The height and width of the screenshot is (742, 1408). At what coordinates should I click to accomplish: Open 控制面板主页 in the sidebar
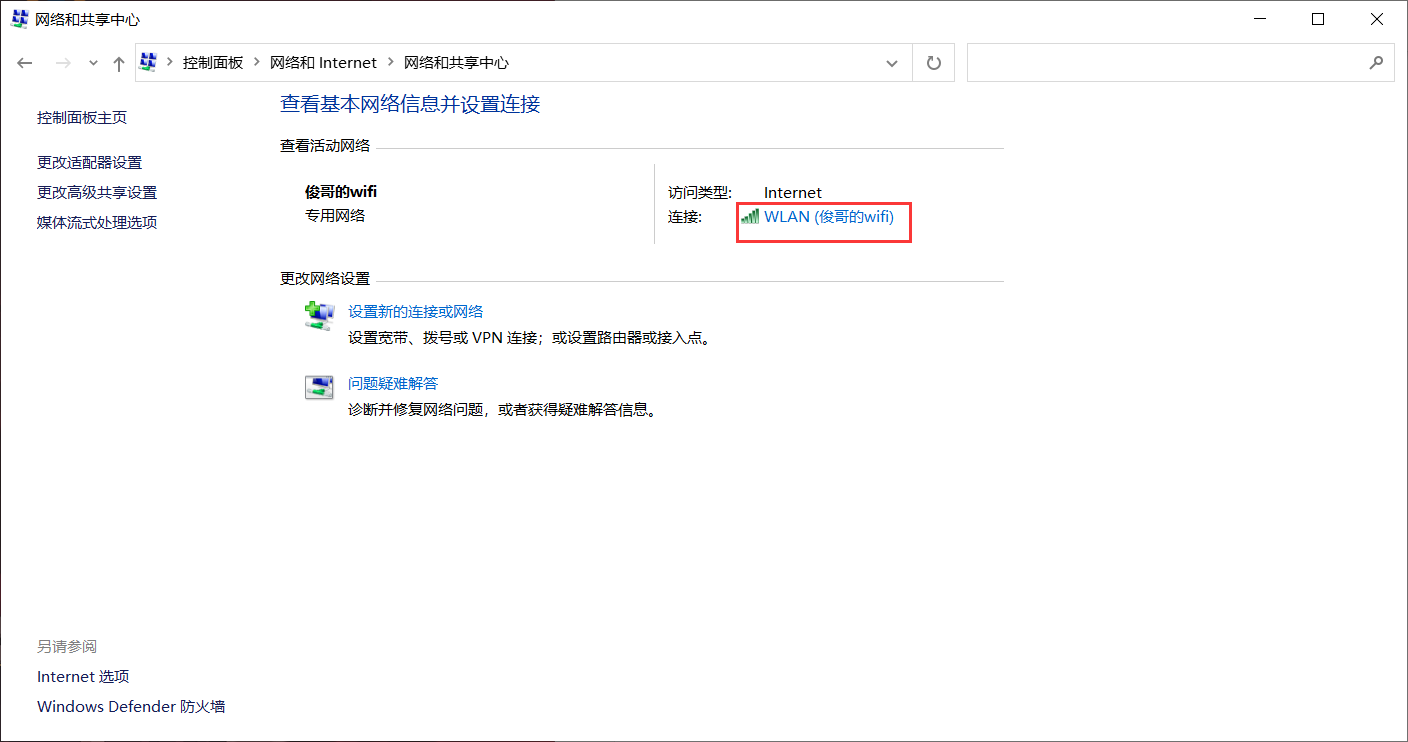point(82,118)
